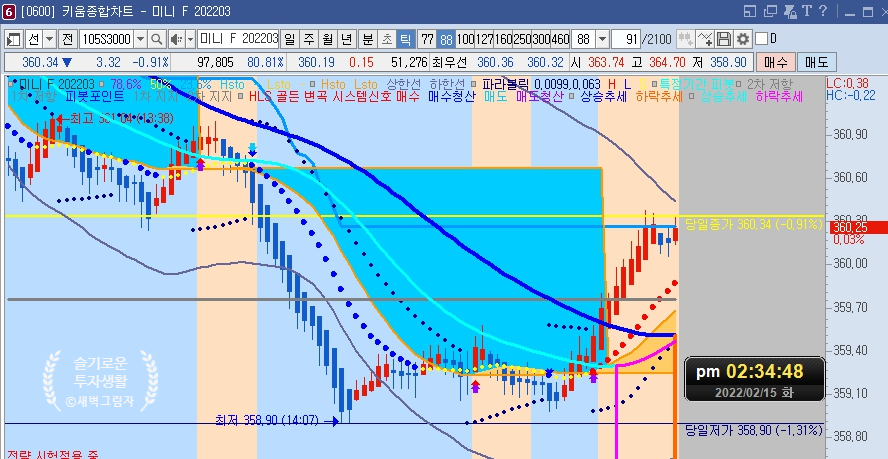Open symbol search with magnifier icon
The image size is (888, 459).
(x=157, y=39)
